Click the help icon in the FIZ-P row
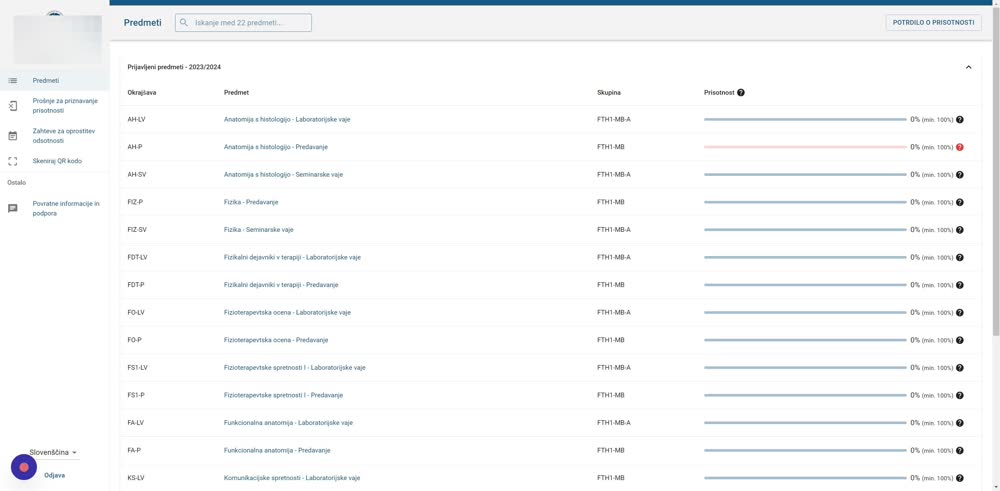1000x491 pixels. [x=960, y=202]
